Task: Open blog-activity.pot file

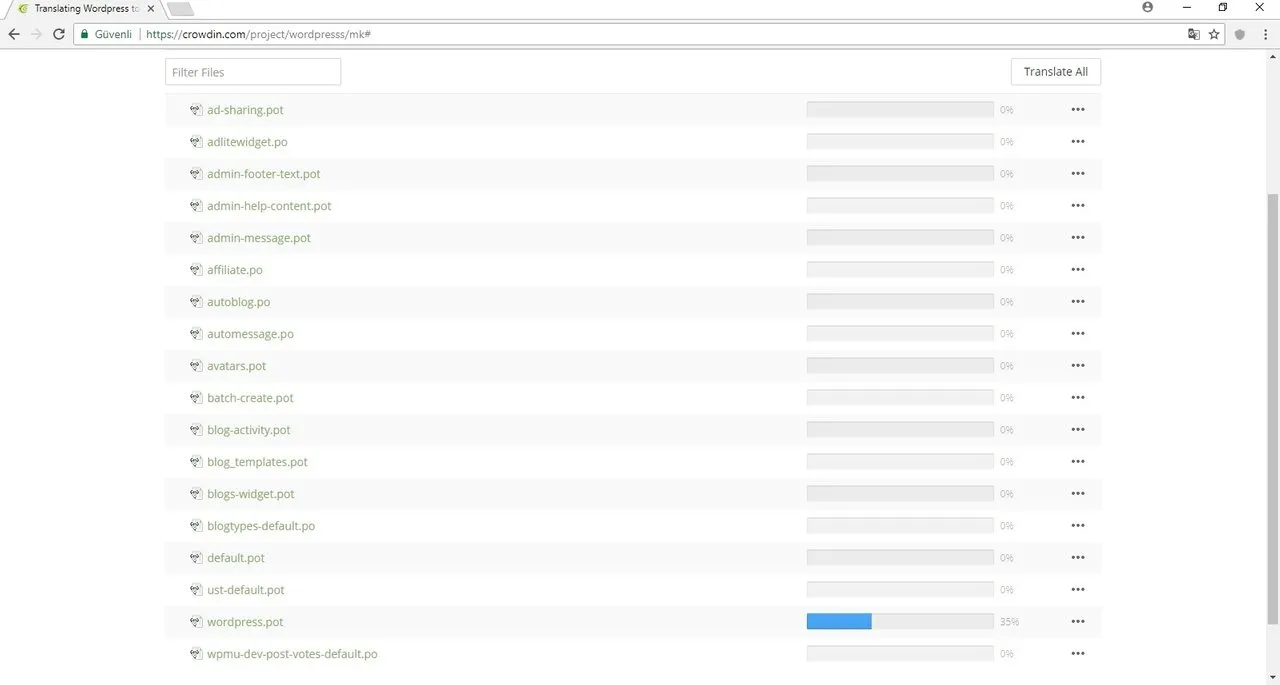Action: (249, 430)
